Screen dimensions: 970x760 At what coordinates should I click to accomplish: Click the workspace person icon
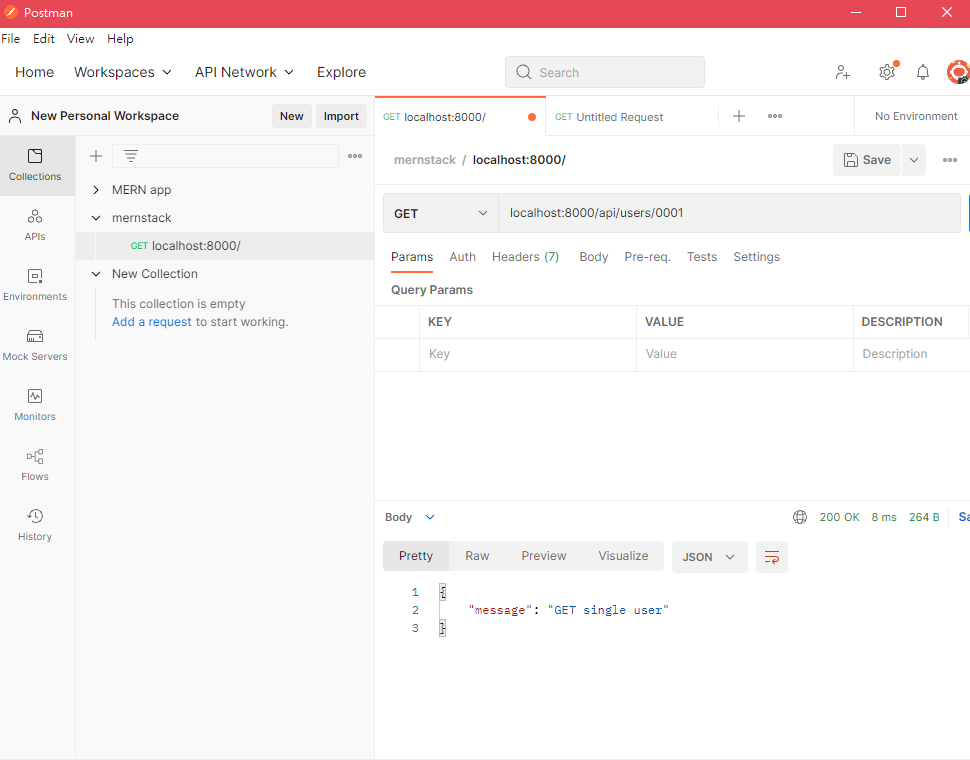(15, 116)
